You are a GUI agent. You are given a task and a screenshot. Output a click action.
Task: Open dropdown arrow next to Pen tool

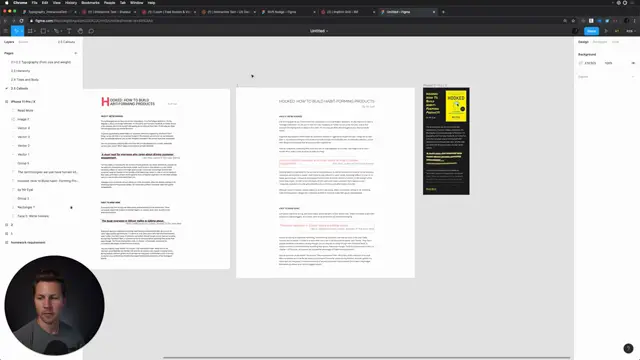[61, 31]
